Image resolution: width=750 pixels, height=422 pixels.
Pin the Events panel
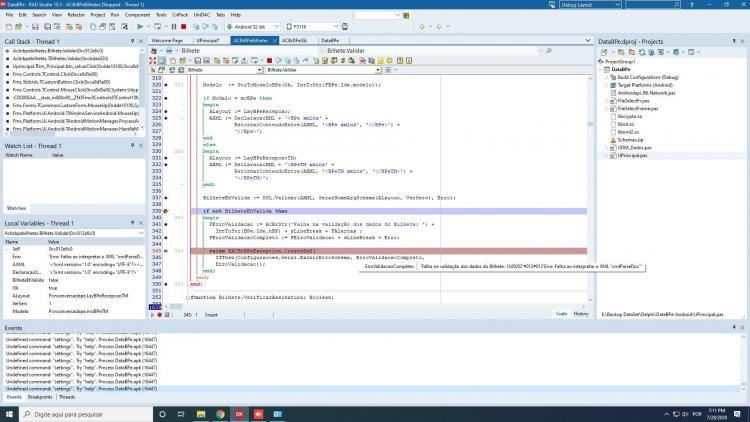(734, 328)
